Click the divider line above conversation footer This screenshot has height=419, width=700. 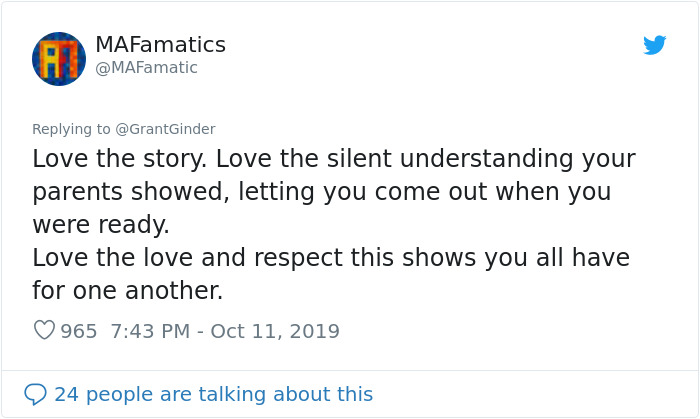point(350,371)
